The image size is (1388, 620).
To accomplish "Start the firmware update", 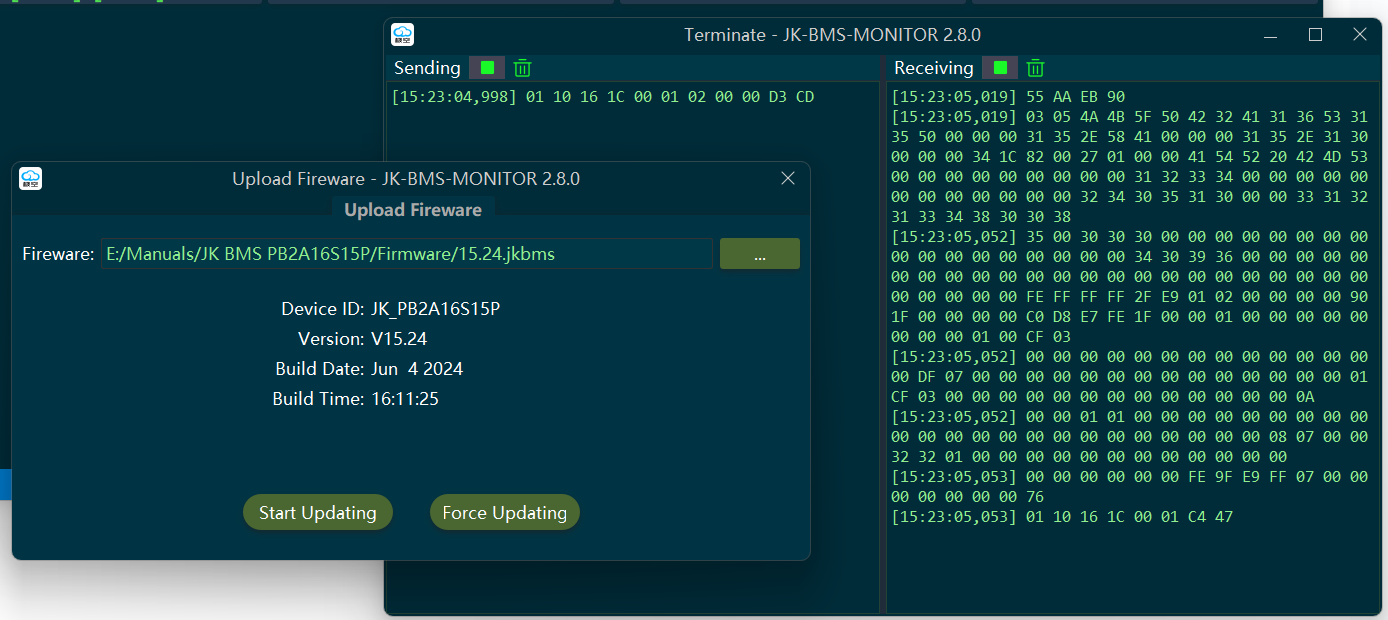I will click(x=318, y=513).
